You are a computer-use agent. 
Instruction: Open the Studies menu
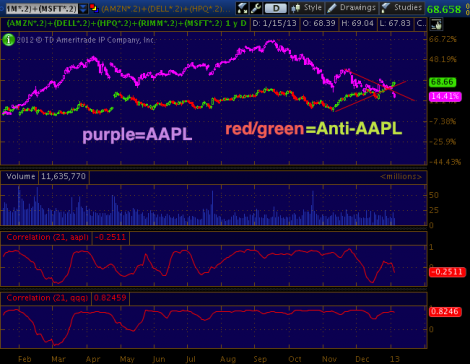[401, 8]
